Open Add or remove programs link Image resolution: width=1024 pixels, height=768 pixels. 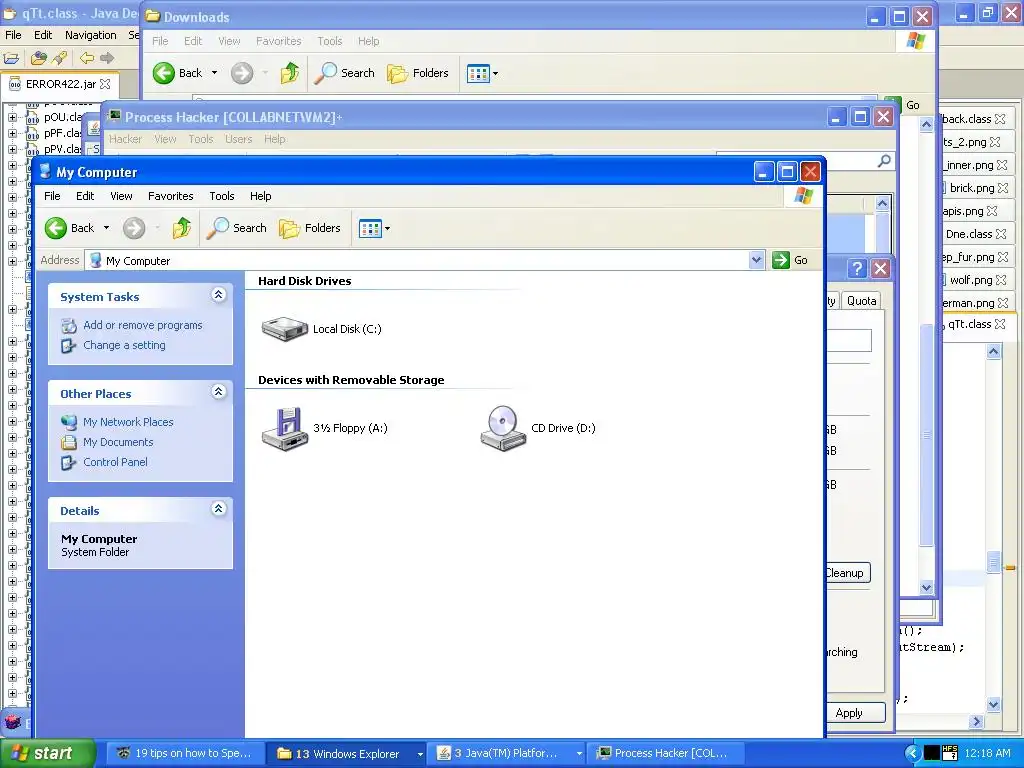142,325
